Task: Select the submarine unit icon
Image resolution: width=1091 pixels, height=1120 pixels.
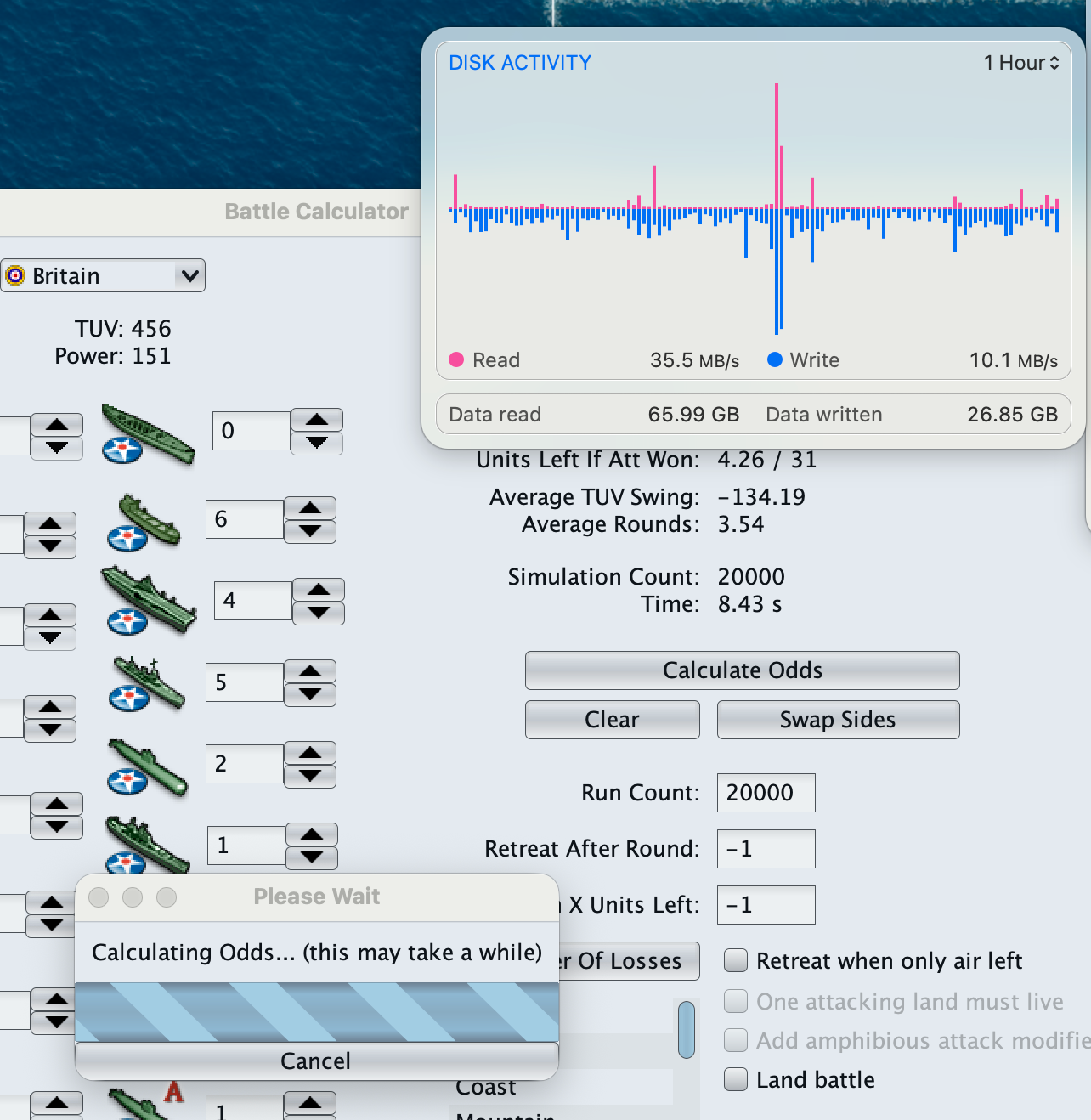Action: (146, 765)
